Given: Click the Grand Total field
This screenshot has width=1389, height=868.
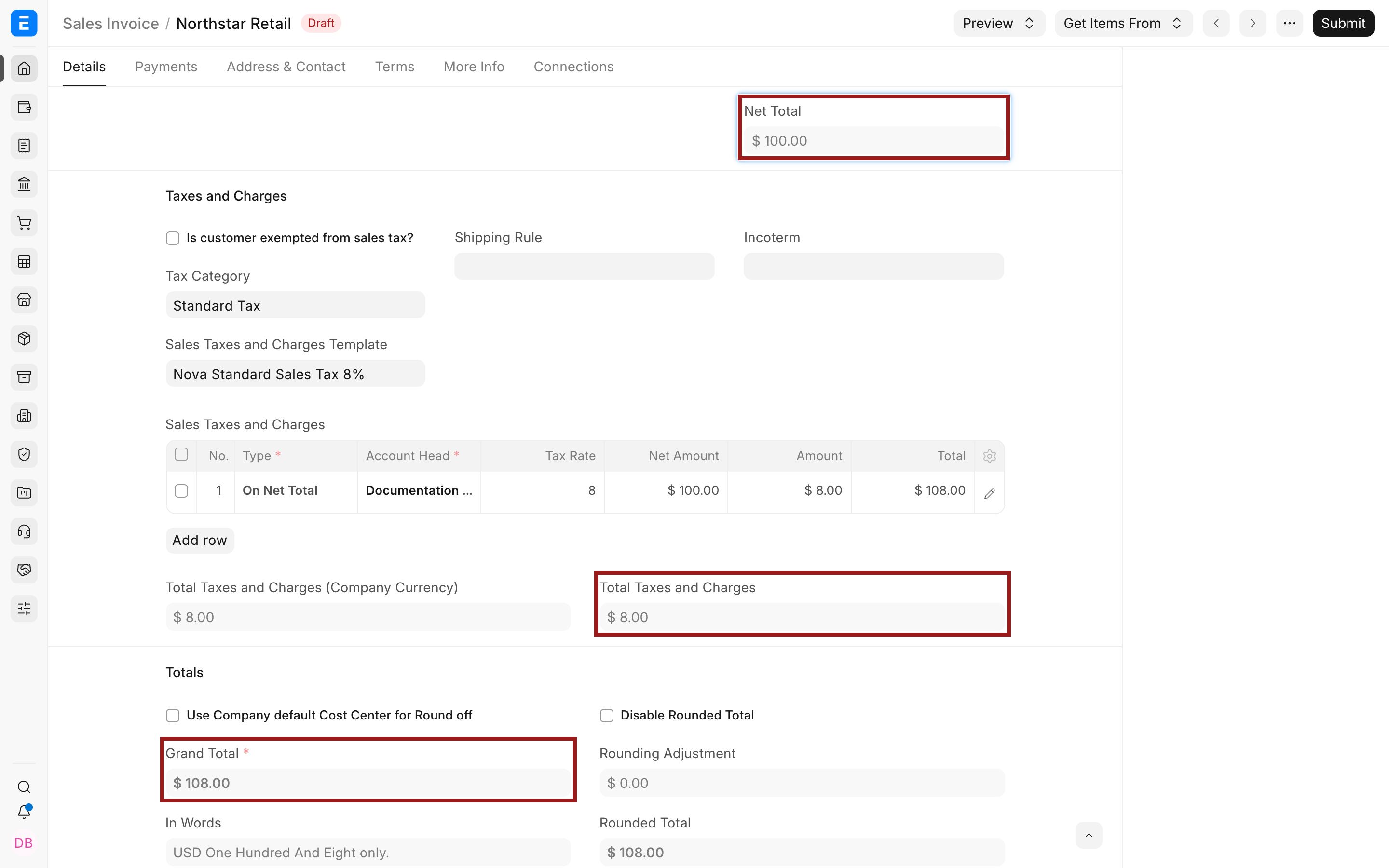Looking at the screenshot, I should coord(368,783).
